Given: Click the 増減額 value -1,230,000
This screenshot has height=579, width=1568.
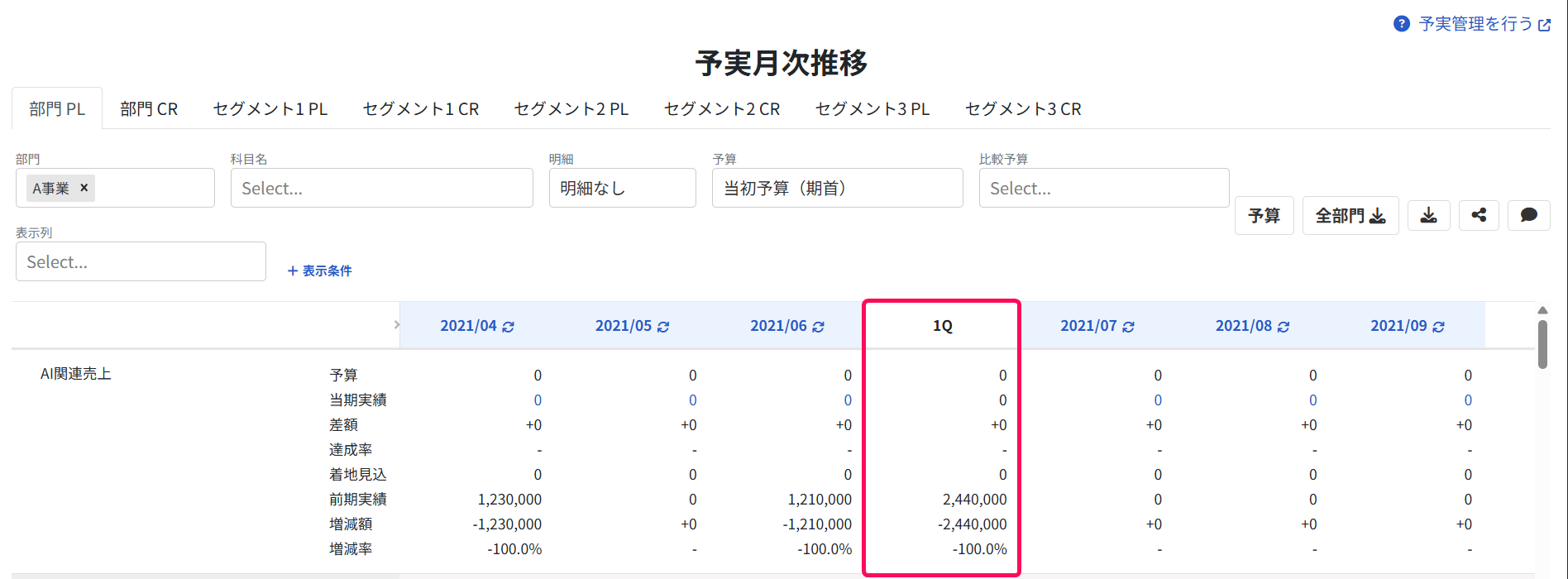Looking at the screenshot, I should [507, 524].
